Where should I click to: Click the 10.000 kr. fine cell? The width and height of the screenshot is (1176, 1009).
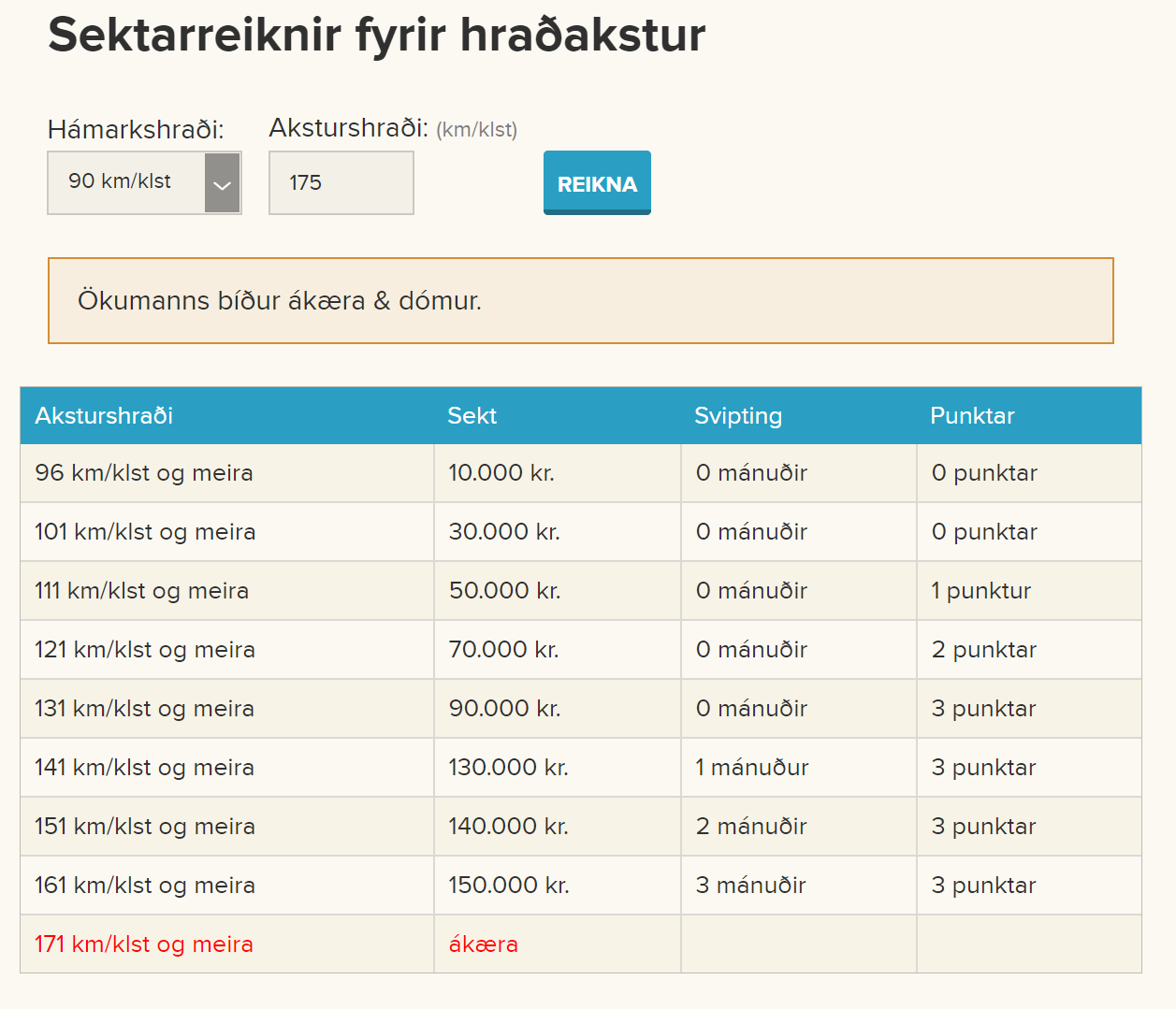pos(501,472)
